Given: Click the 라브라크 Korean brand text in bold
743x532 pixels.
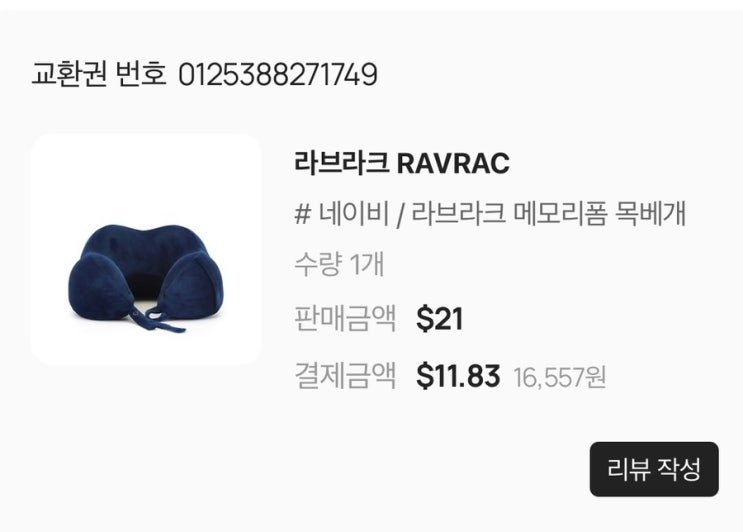Looking at the screenshot, I should tap(342, 163).
